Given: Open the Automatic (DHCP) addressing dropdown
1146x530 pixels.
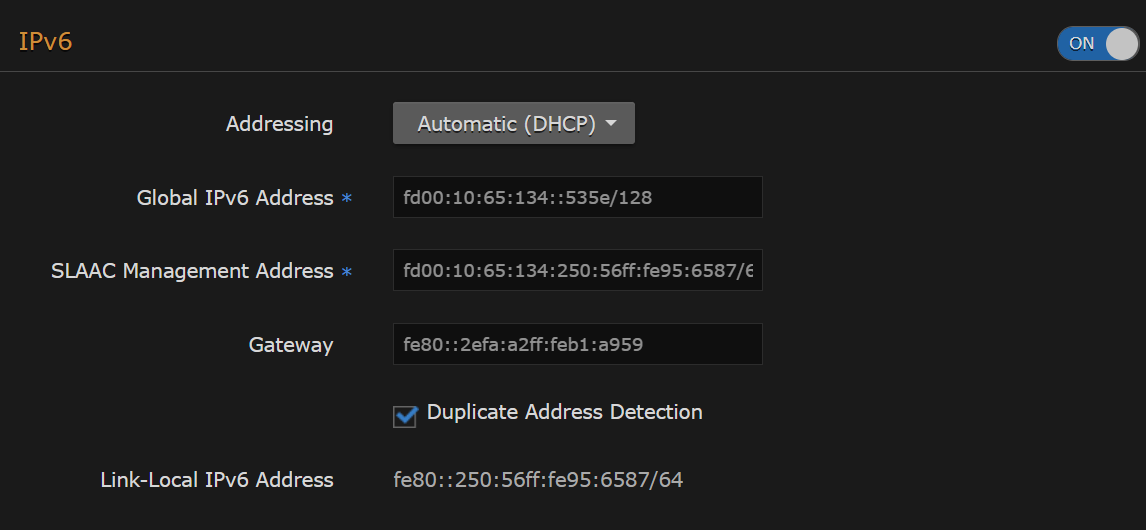Looking at the screenshot, I should coord(513,124).
